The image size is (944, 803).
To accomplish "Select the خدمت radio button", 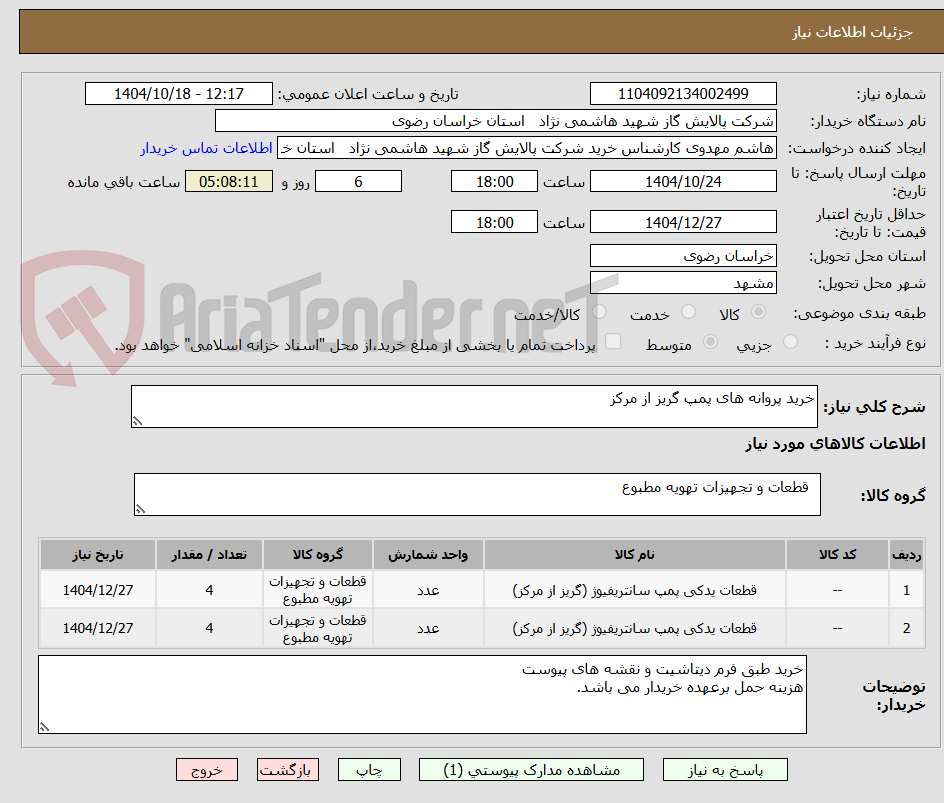I will (x=688, y=312).
